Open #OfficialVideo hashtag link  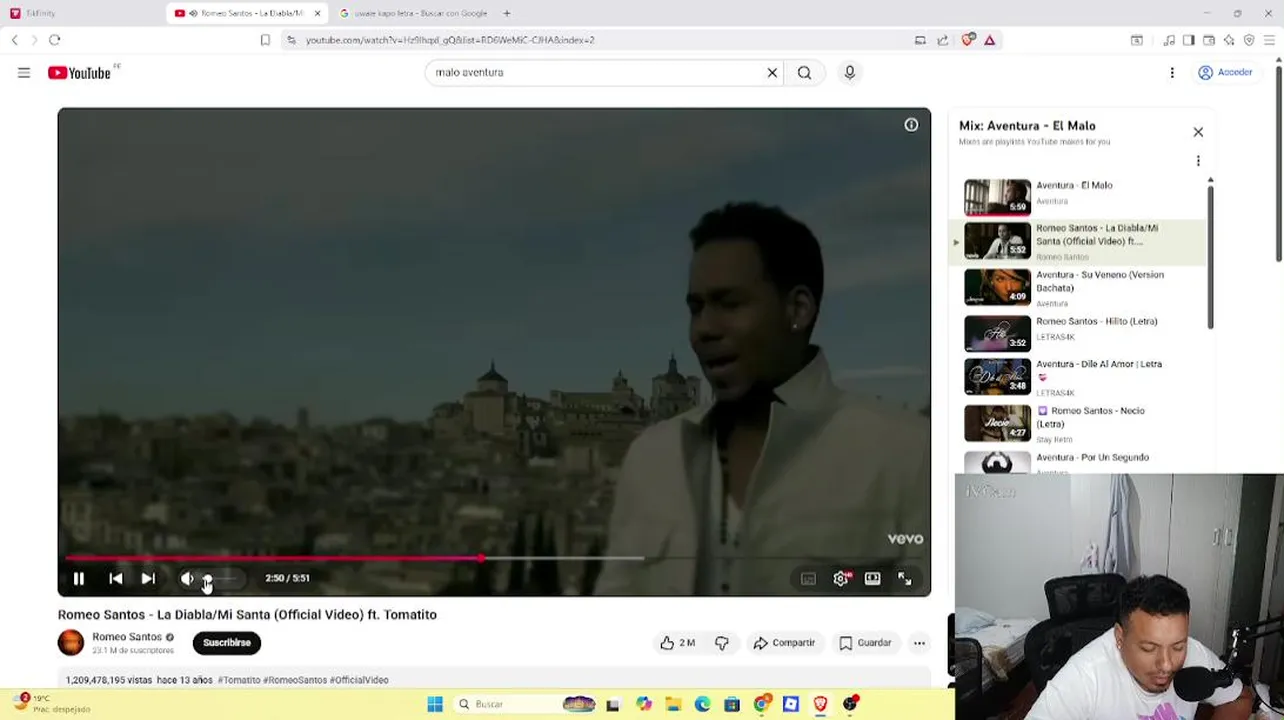click(359, 680)
